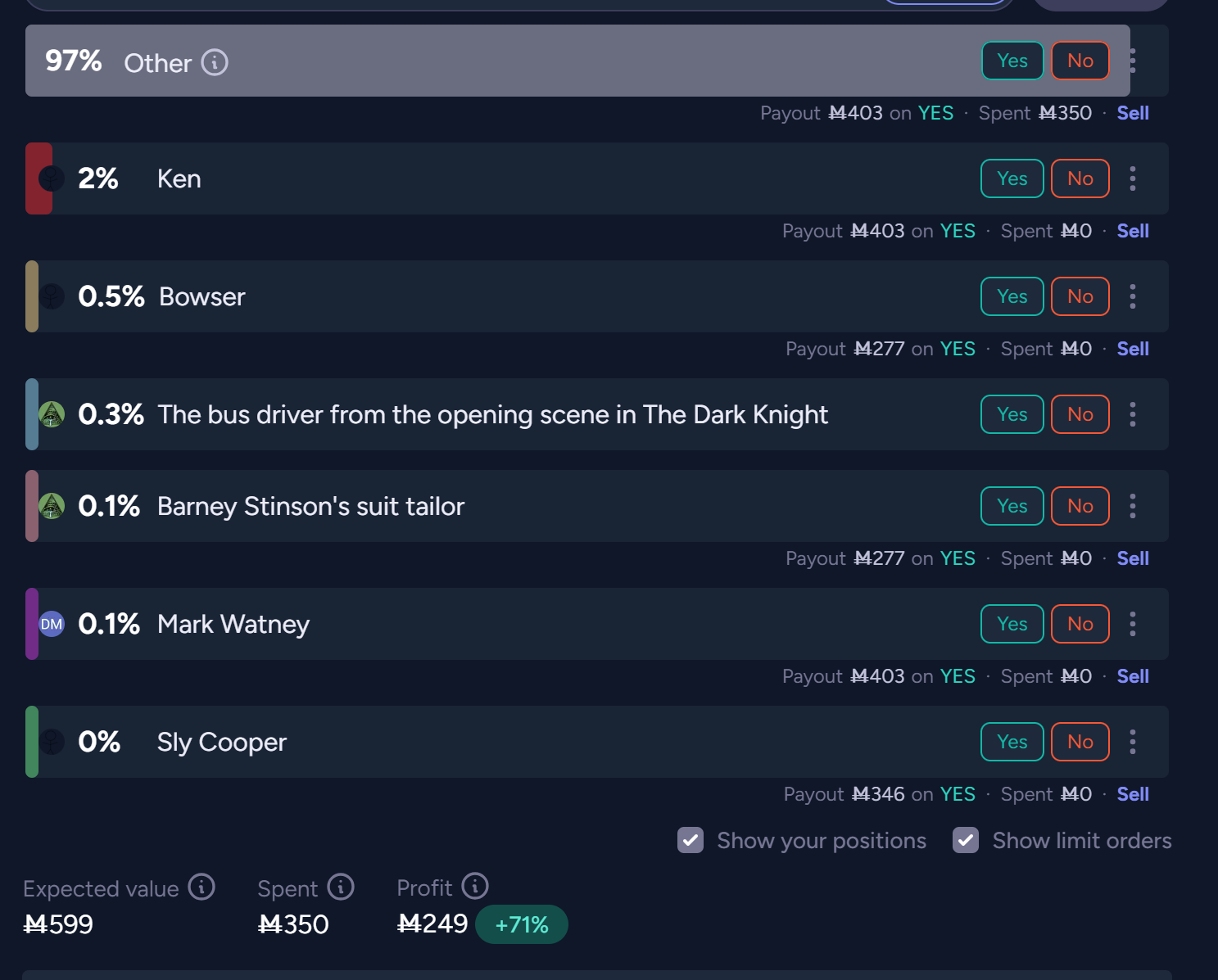The width and height of the screenshot is (1218, 980).
Task: Click Yes for the Ken answer
Action: pos(1012,178)
